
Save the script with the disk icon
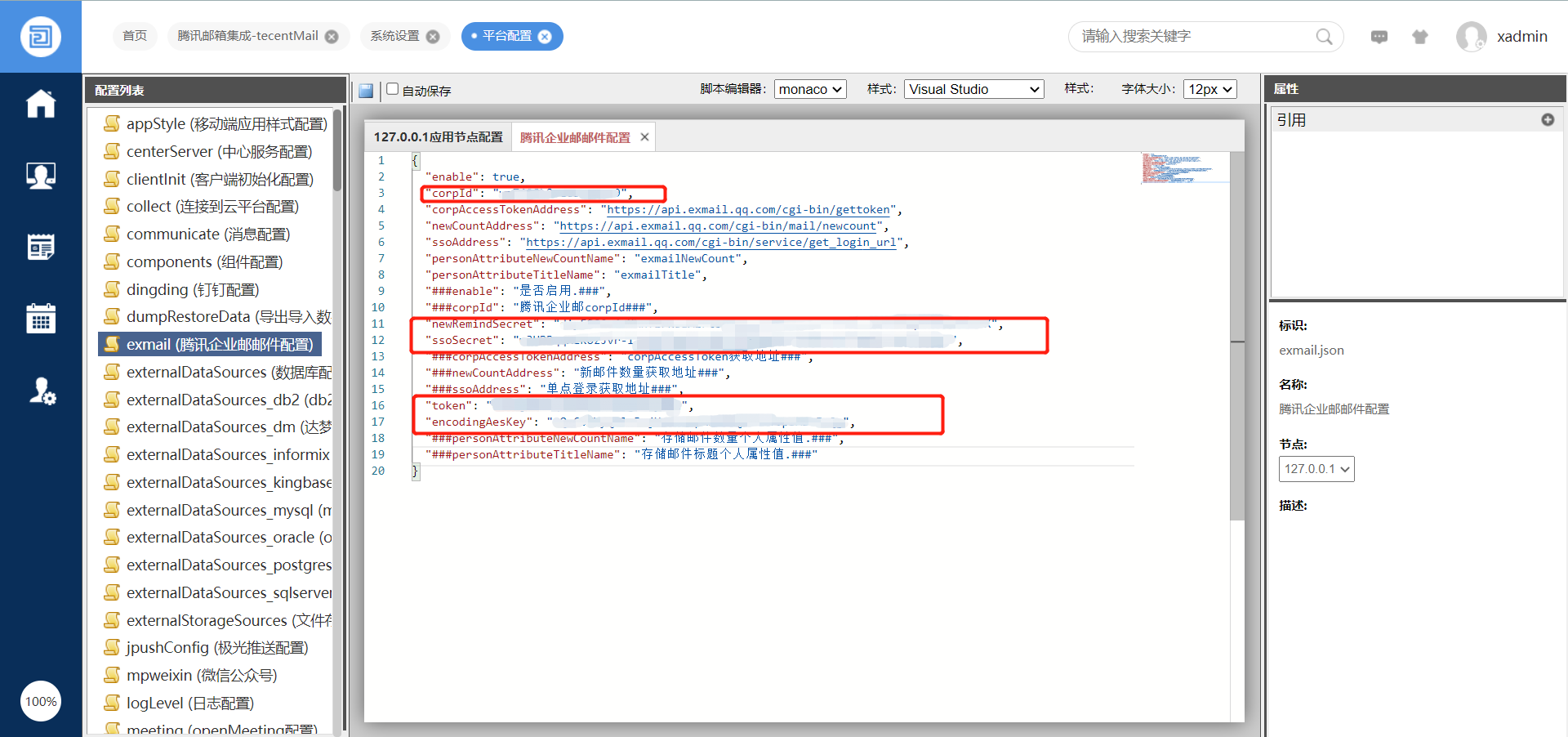point(366,90)
